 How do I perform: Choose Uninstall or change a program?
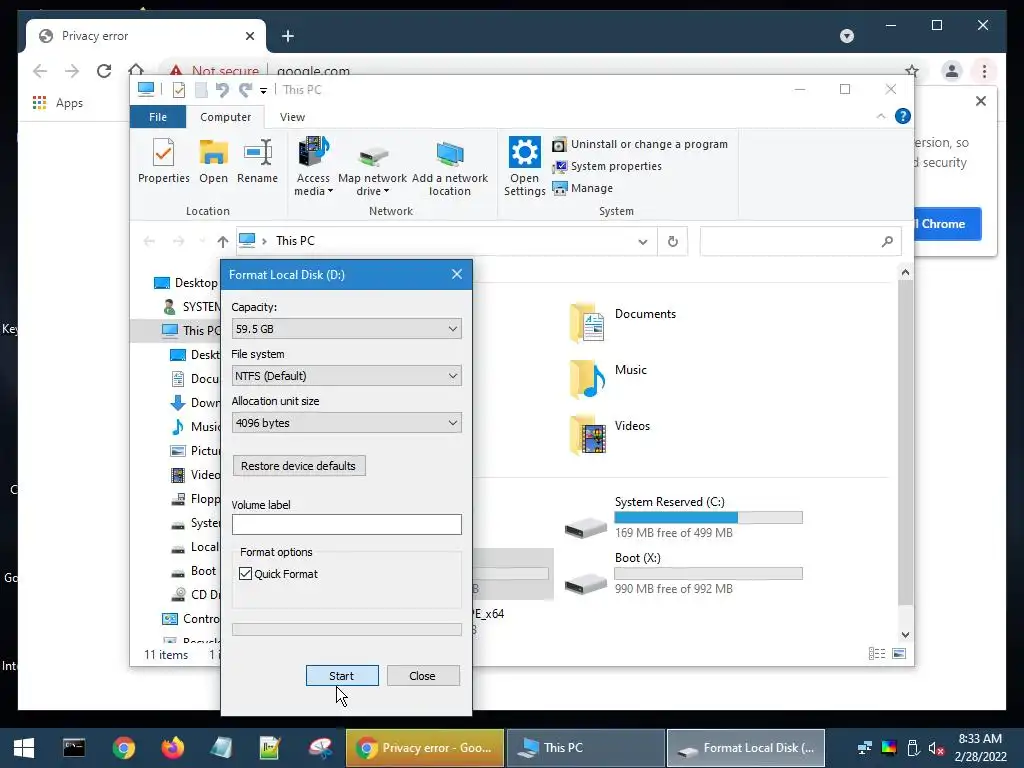640,144
